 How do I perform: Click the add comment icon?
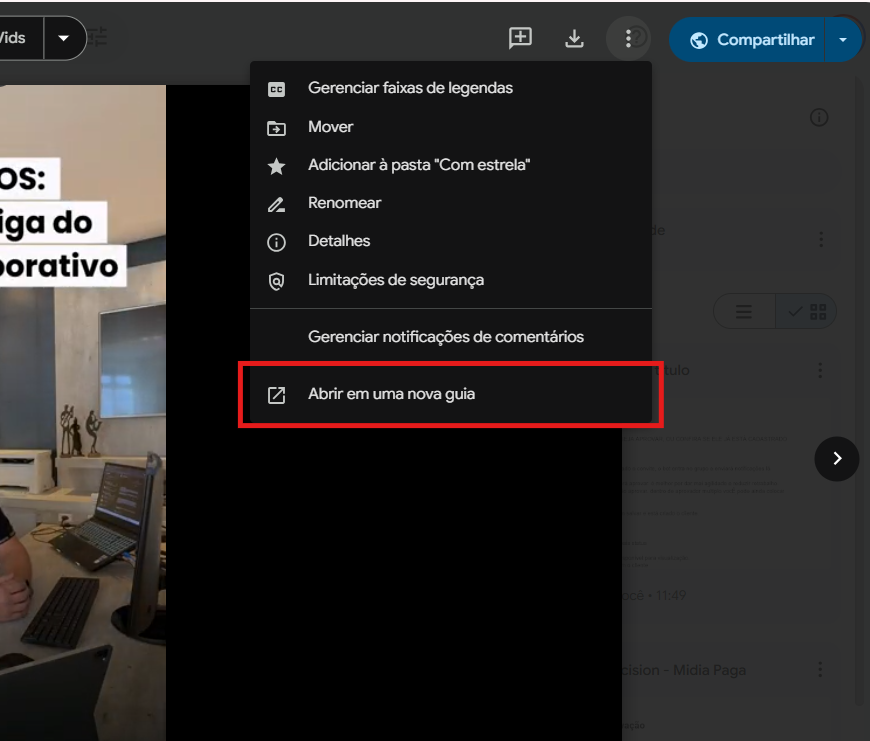[x=520, y=39]
